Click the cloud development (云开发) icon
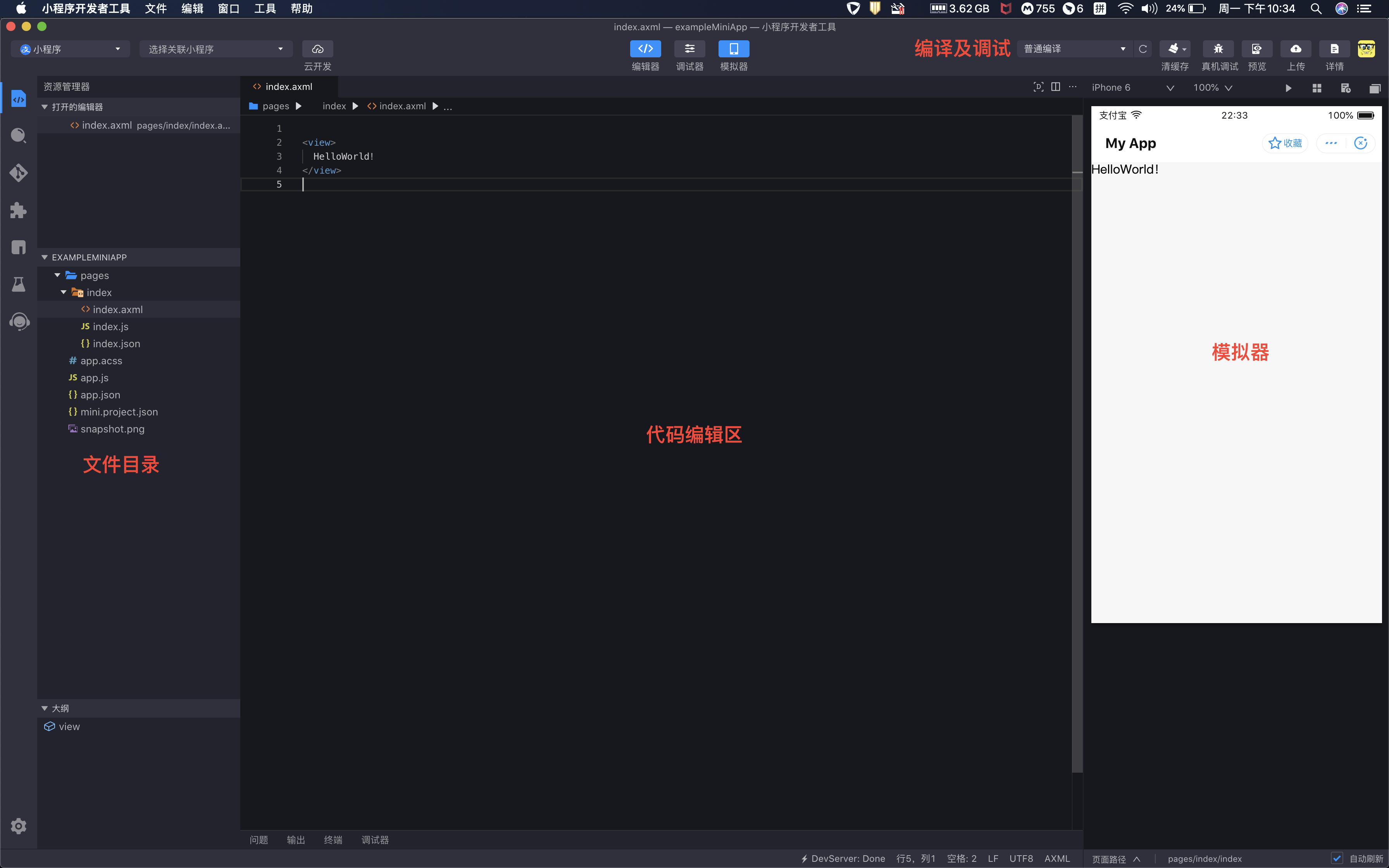 tap(317, 49)
